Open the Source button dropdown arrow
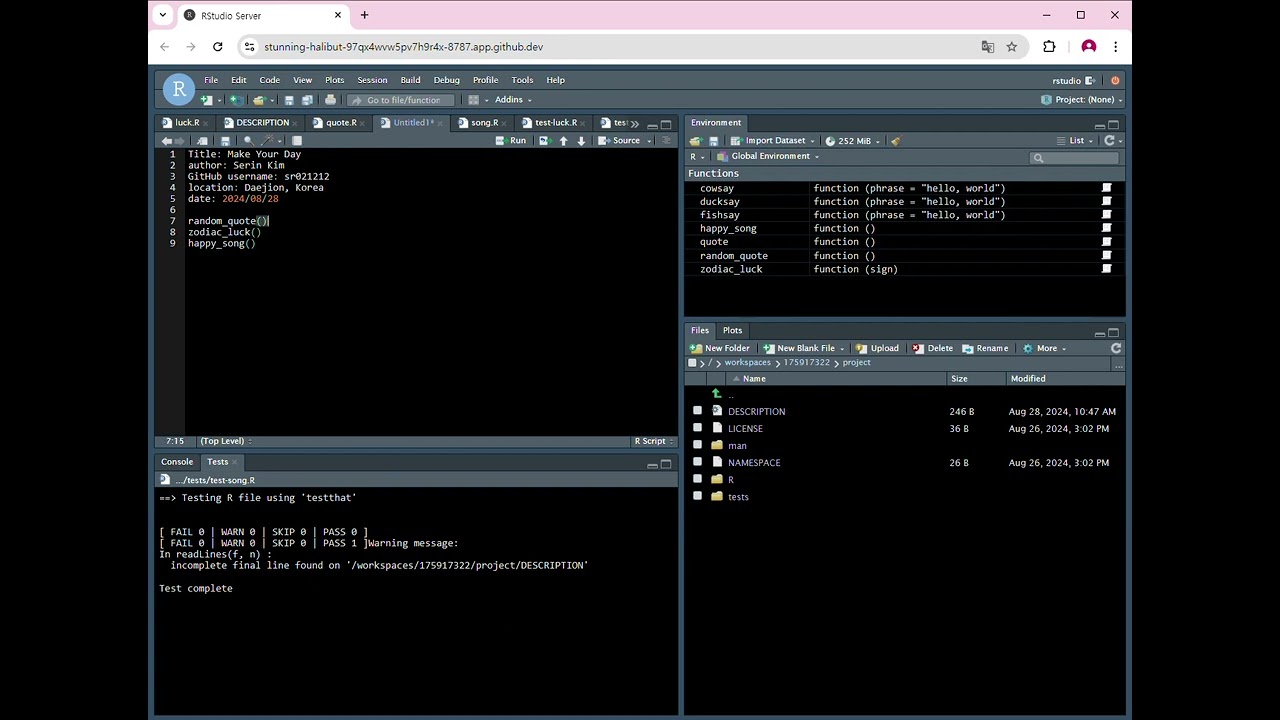1280x720 pixels. tap(649, 141)
